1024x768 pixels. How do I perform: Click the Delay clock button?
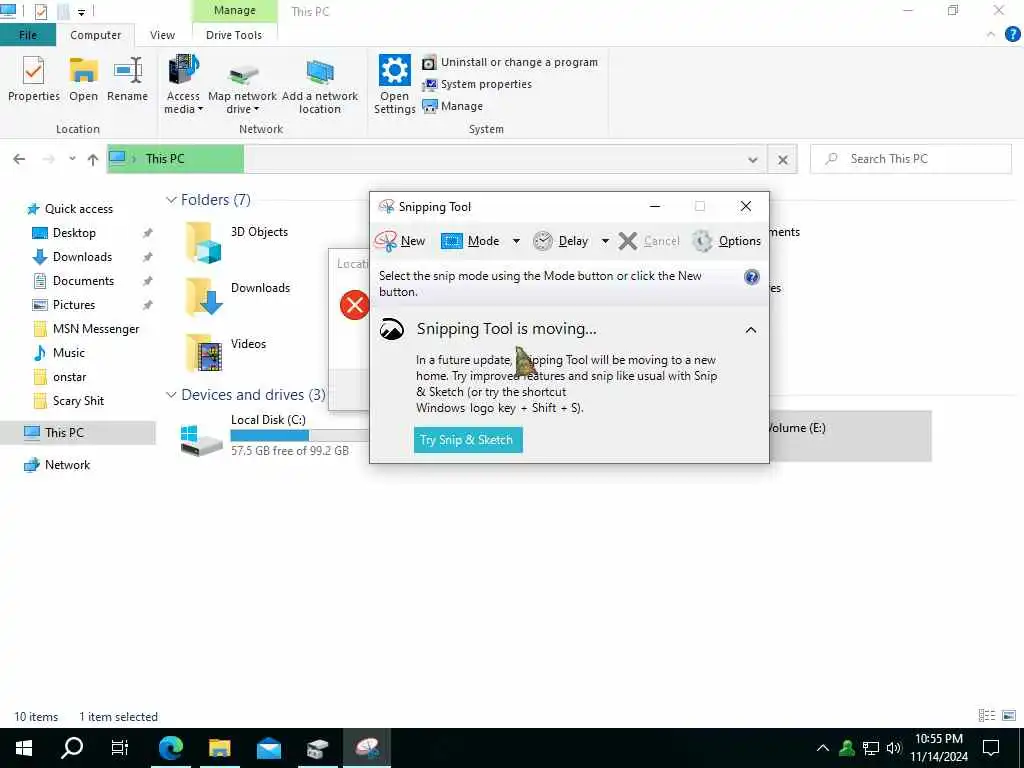pyautogui.click(x=560, y=241)
